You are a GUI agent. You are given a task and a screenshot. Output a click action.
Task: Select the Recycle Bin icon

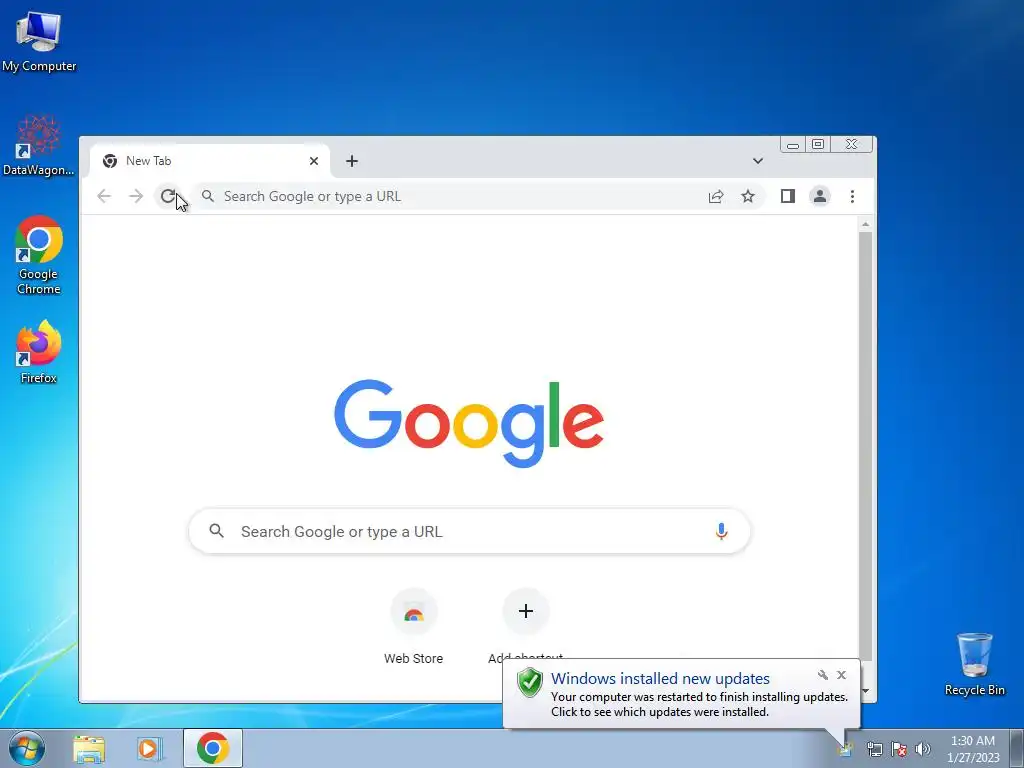click(x=974, y=664)
